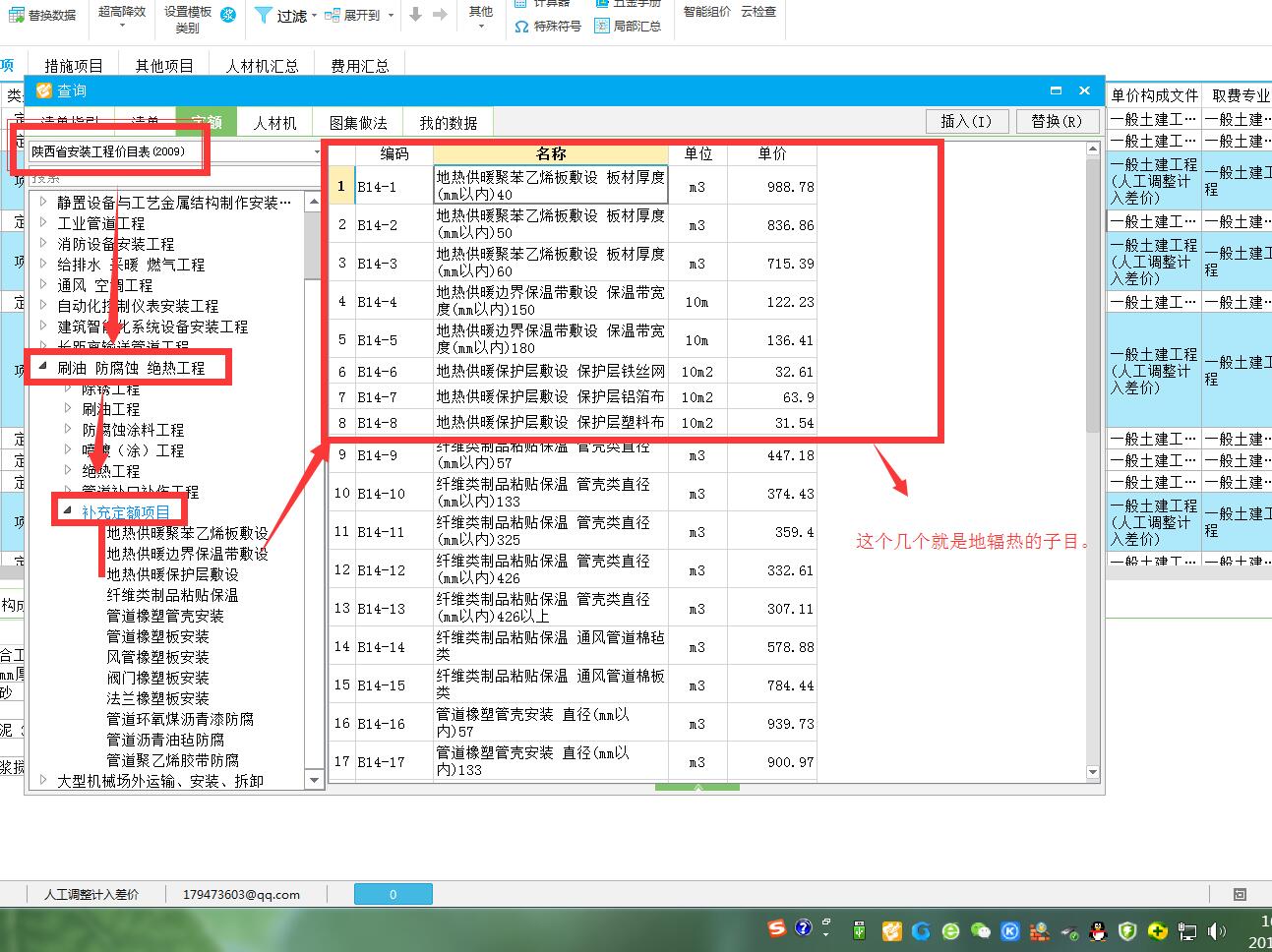1272x952 pixels.
Task: Open the green 360 browser tray icon
Action: 950,929
